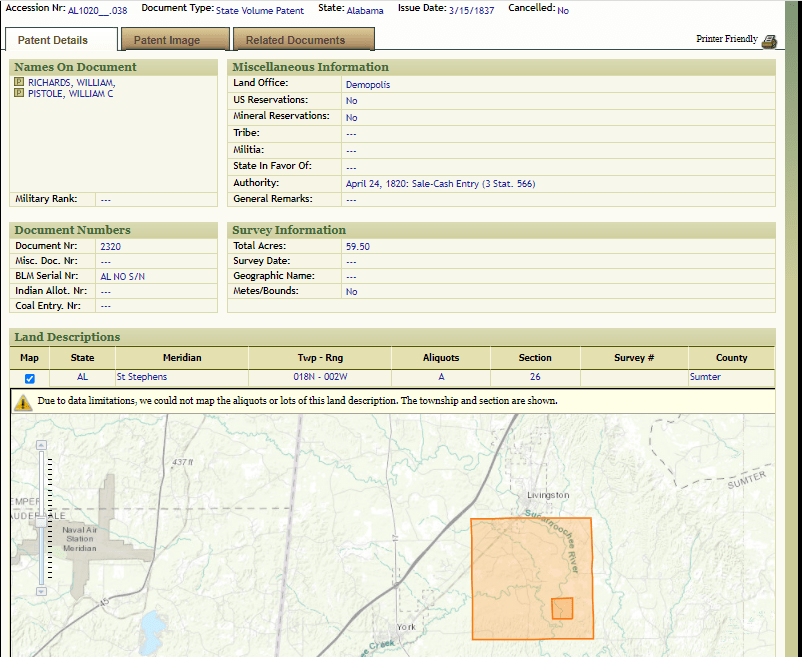Image resolution: width=802 pixels, height=657 pixels.
Task: Click the patentee icon beside PISTOLE, WILLIAM C
Action: coord(19,94)
